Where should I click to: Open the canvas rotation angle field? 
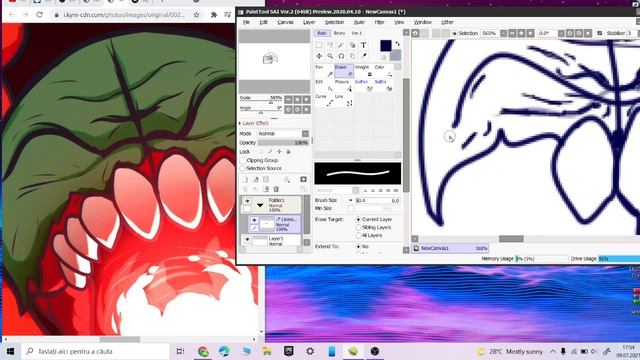(x=547, y=33)
